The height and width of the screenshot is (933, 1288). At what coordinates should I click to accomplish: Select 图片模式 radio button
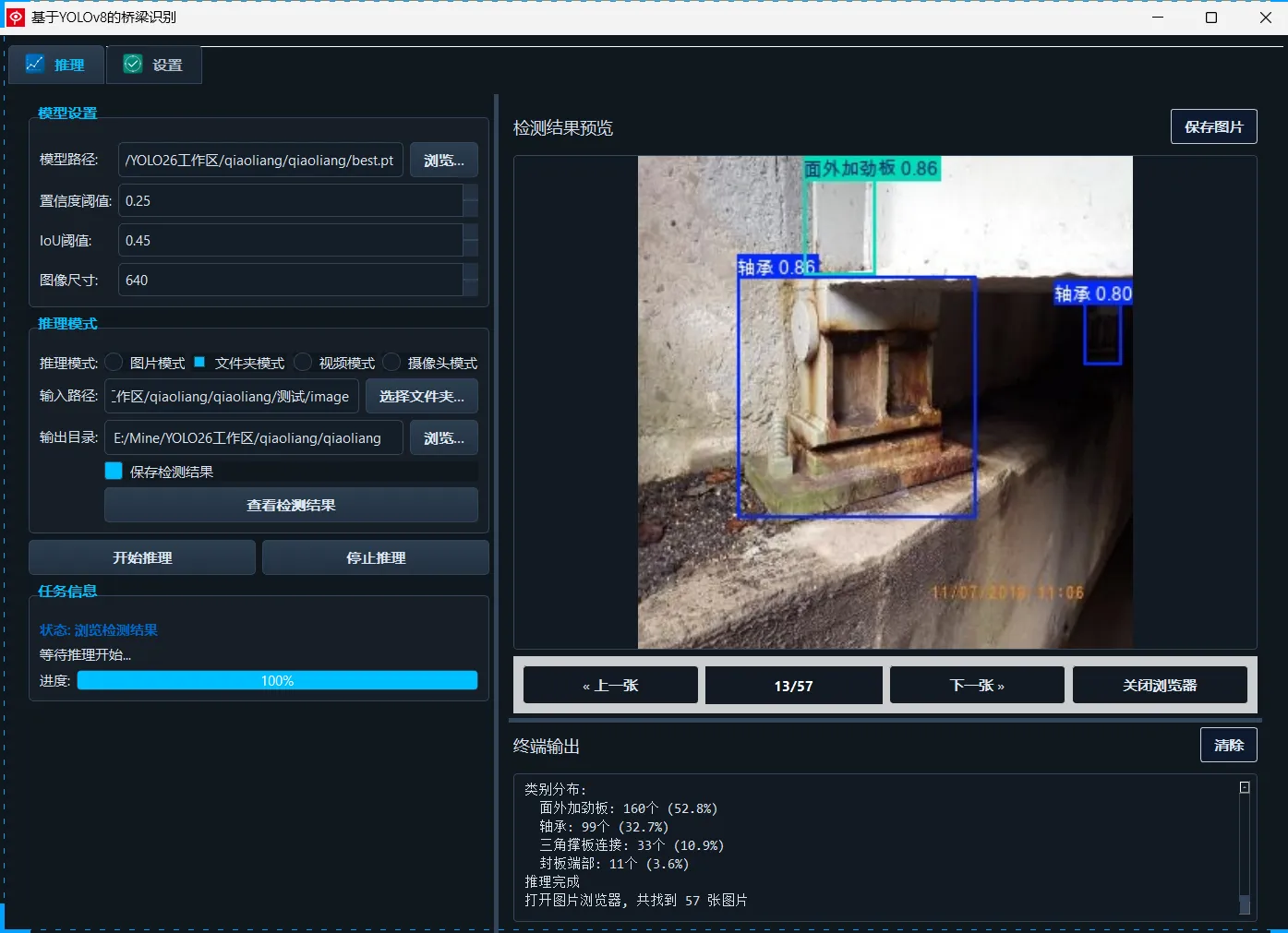click(114, 363)
